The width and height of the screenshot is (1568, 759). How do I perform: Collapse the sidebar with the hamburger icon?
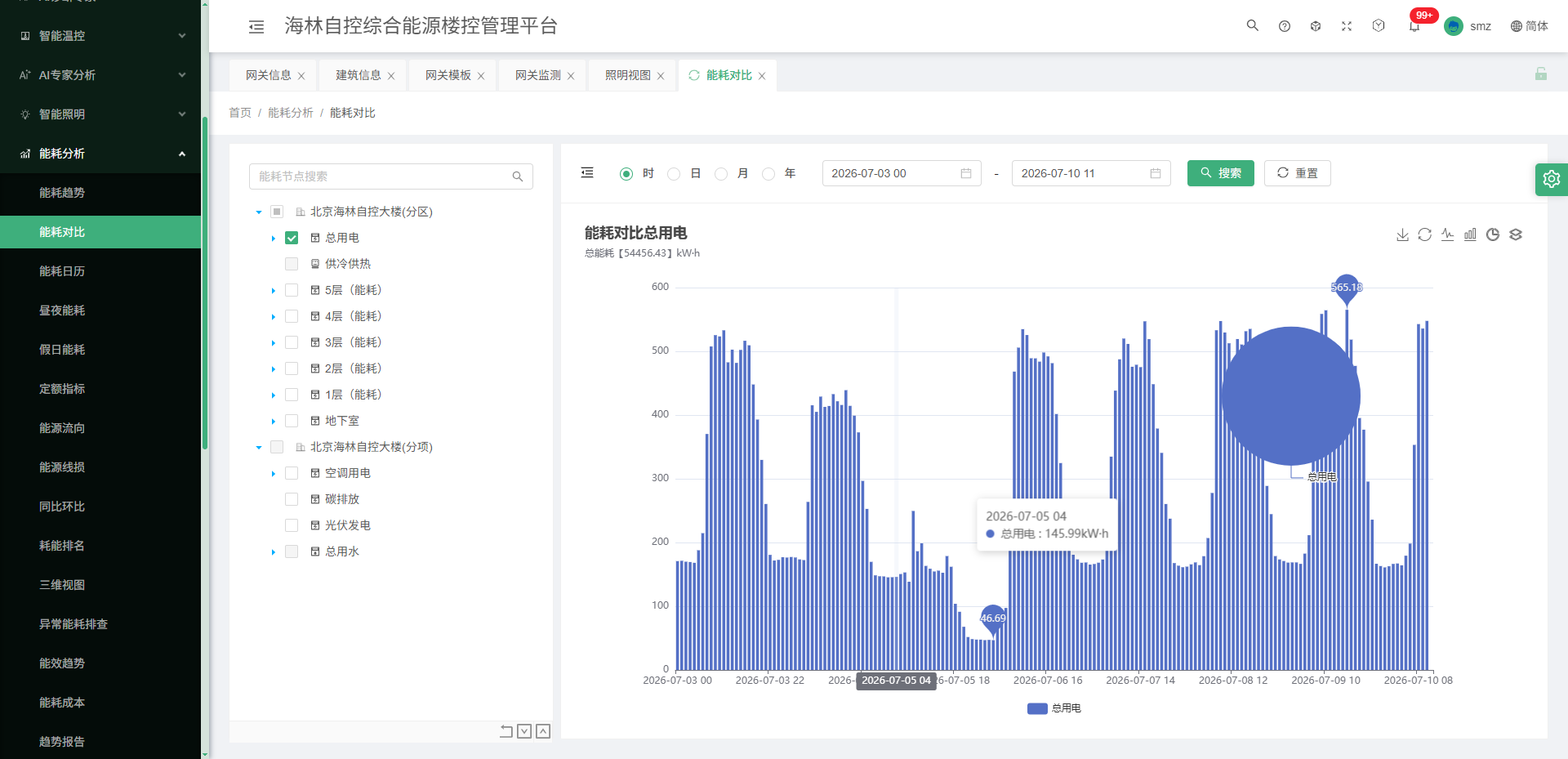[256, 27]
